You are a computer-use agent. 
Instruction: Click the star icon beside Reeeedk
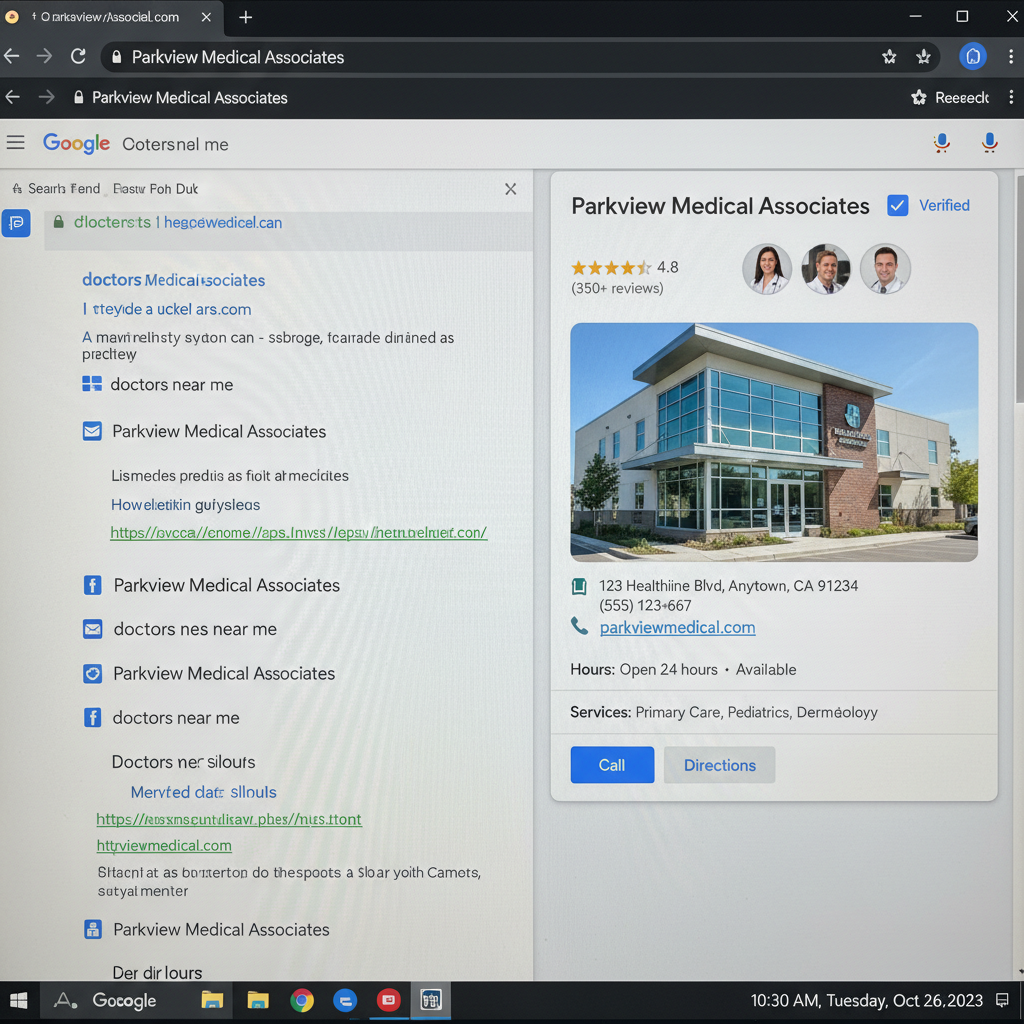pyautogui.click(x=919, y=98)
